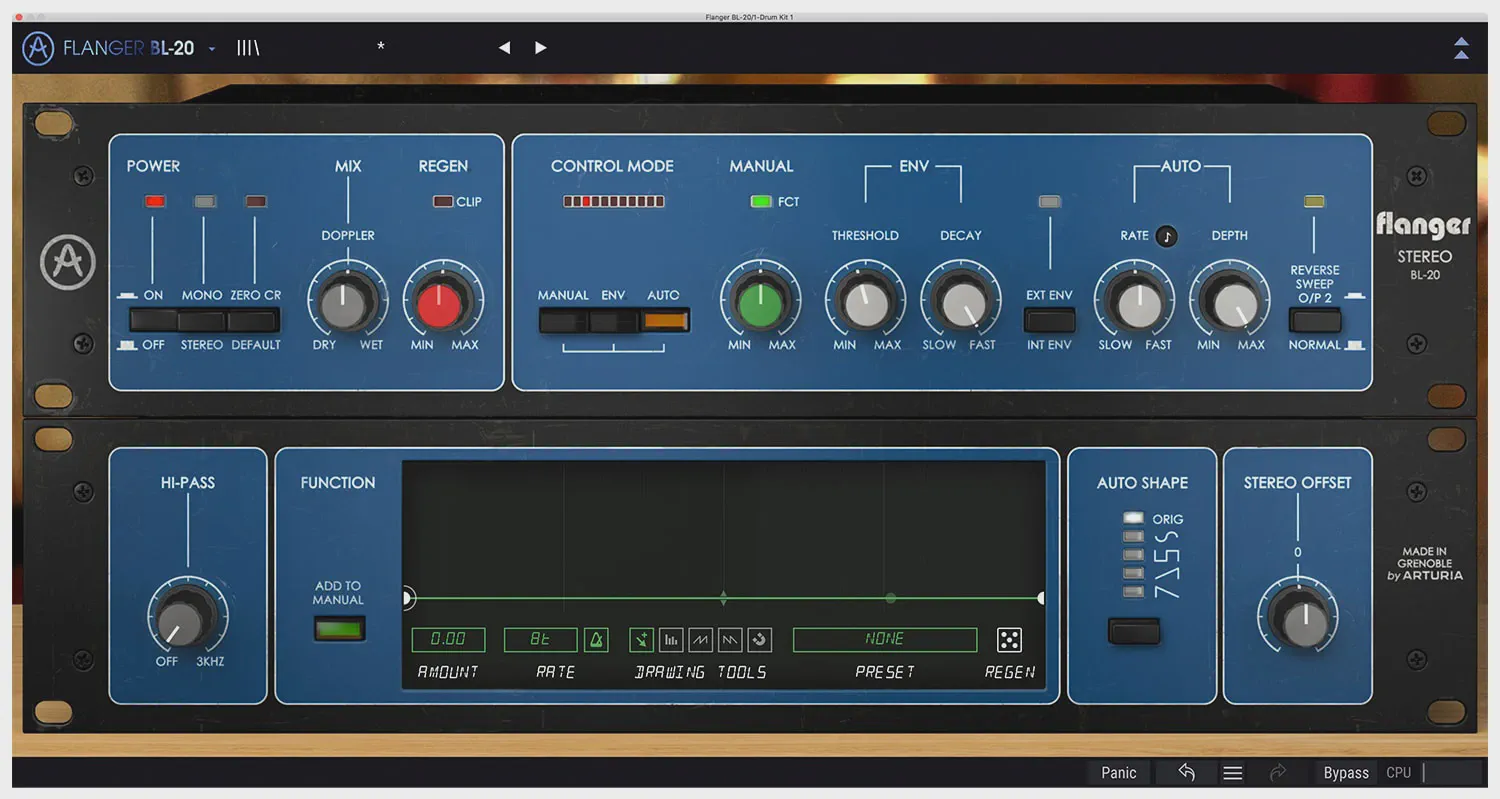Expand the advanced panel with double-arrow button
The width and height of the screenshot is (1500, 799).
1461,48
